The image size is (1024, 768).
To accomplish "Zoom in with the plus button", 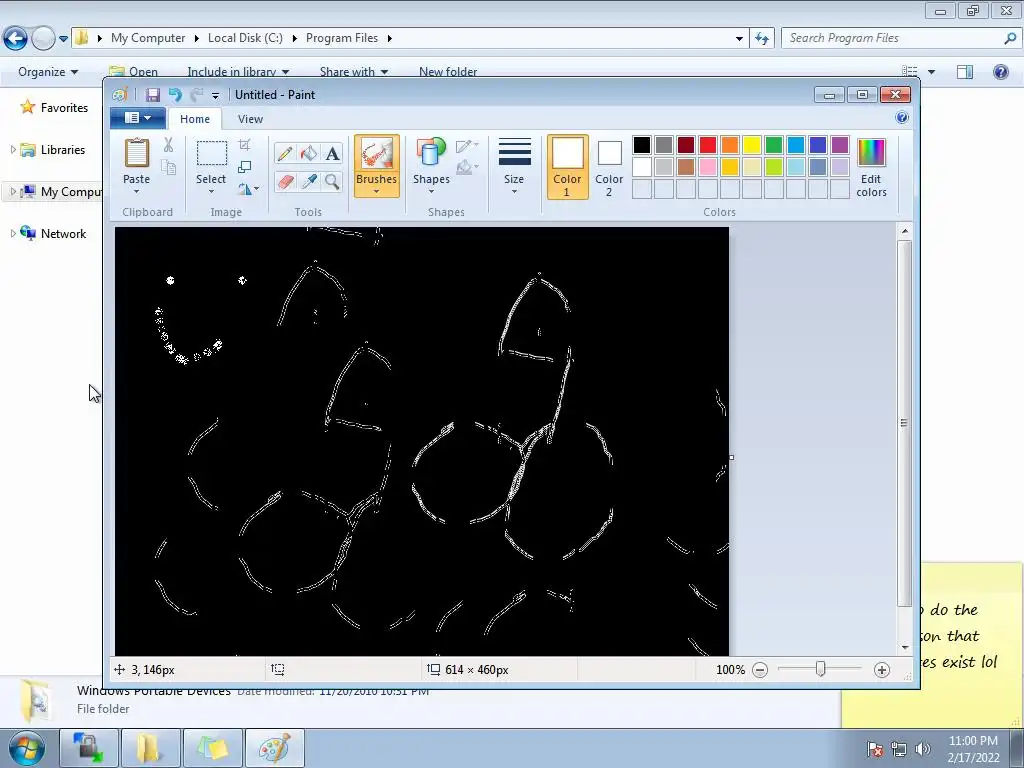I will (882, 669).
